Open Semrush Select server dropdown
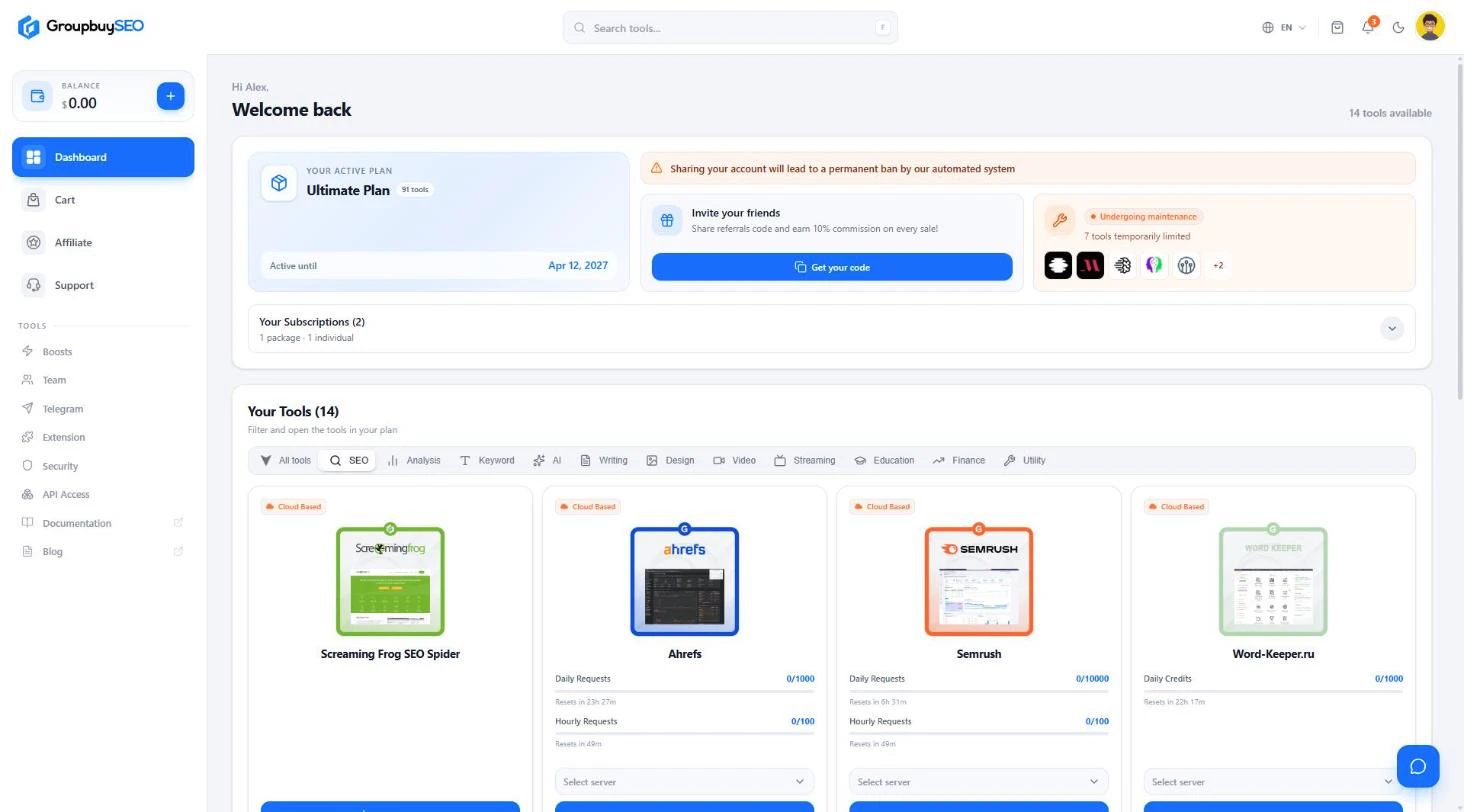Screen dimensions: 1464x812 (979, 782)
